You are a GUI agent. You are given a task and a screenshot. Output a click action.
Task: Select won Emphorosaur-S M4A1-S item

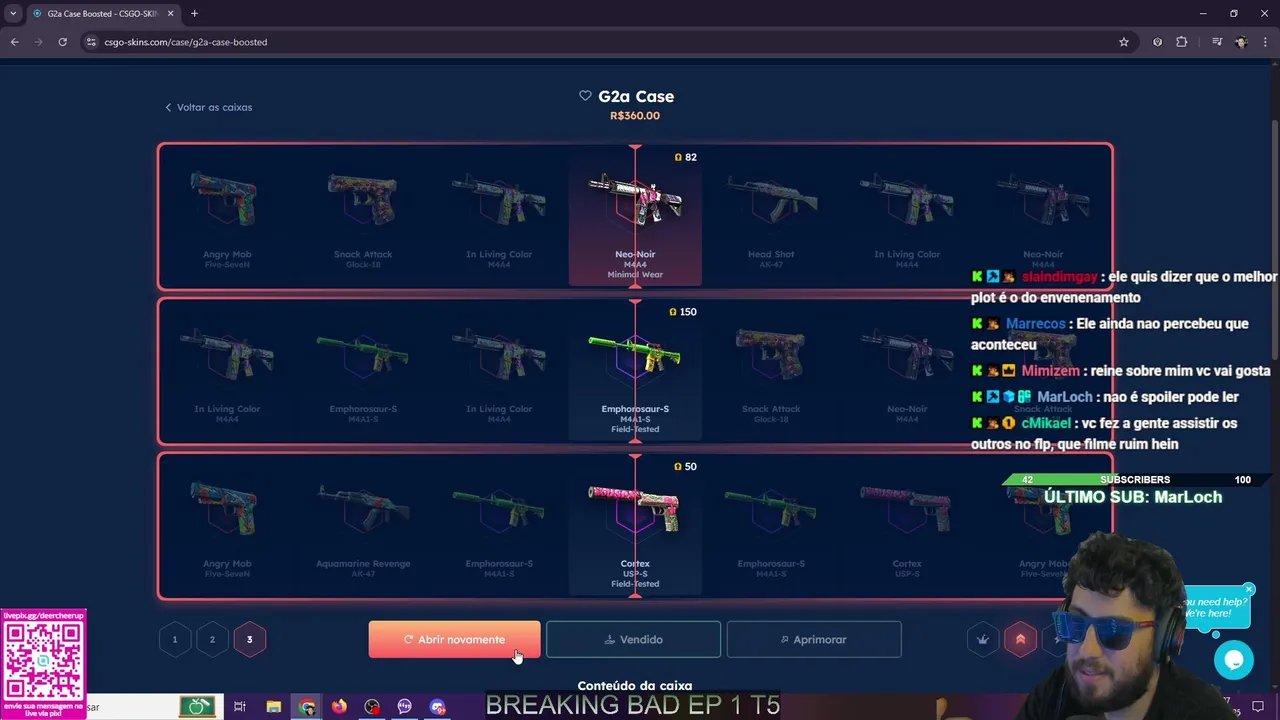tap(635, 370)
